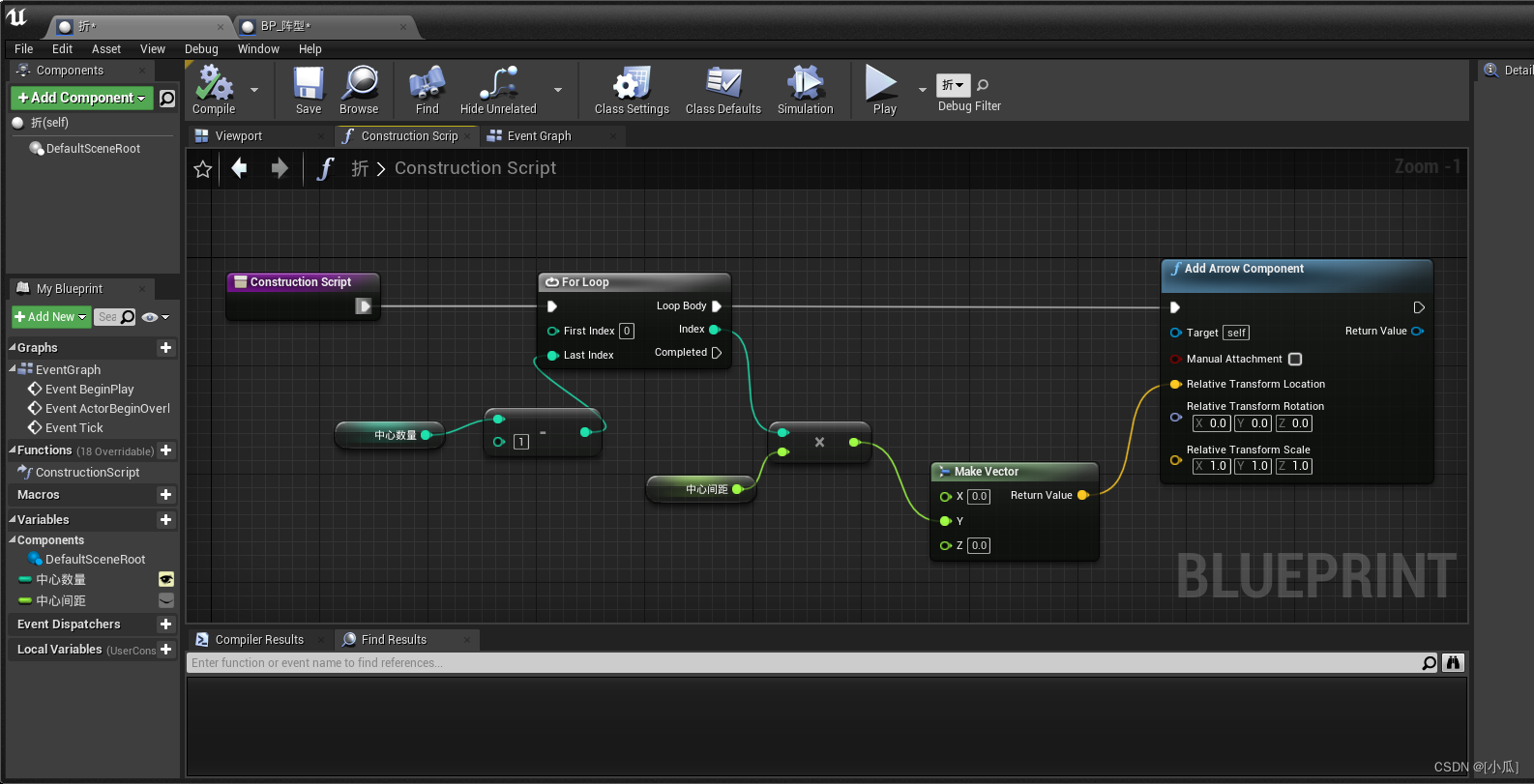Select Event Tick in graph list

coord(74,428)
